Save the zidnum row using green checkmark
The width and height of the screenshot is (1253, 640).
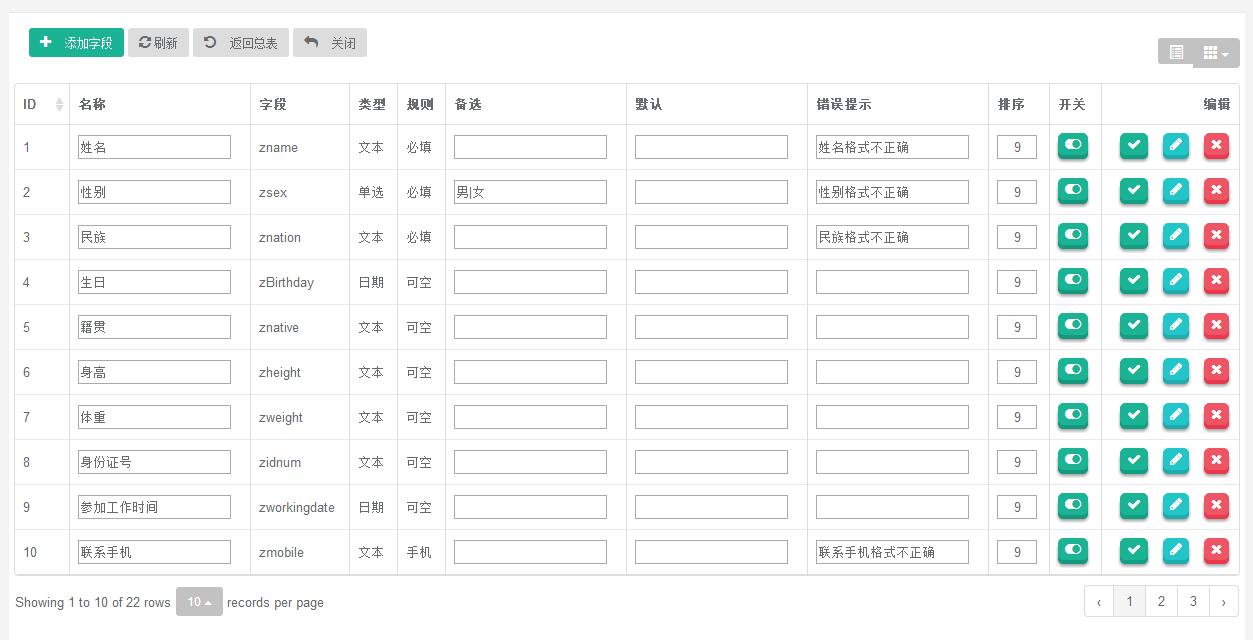pos(1133,461)
